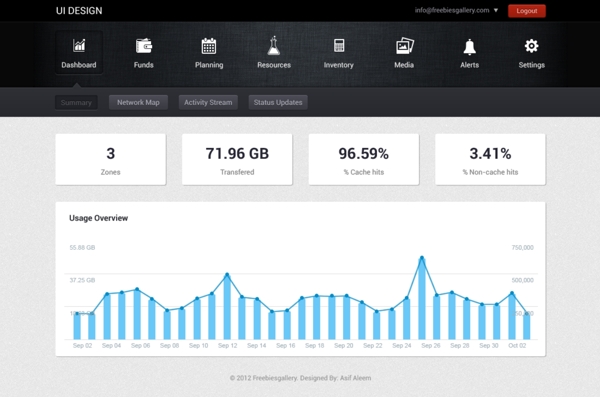Open the Dashboard chart icon
Image resolution: width=600 pixels, height=397 pixels.
(79, 46)
